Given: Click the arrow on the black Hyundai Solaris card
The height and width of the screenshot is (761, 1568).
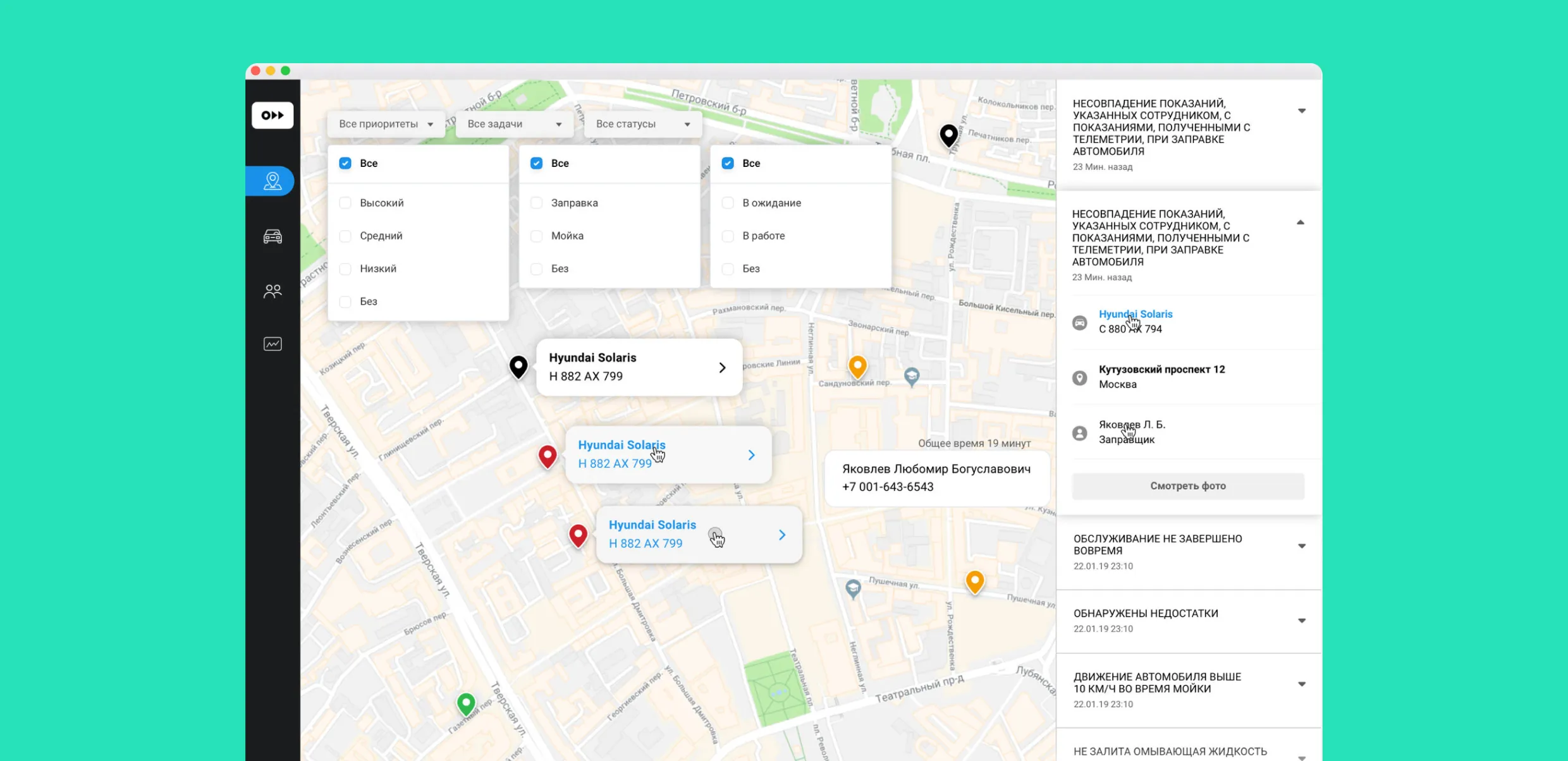Looking at the screenshot, I should (x=722, y=367).
